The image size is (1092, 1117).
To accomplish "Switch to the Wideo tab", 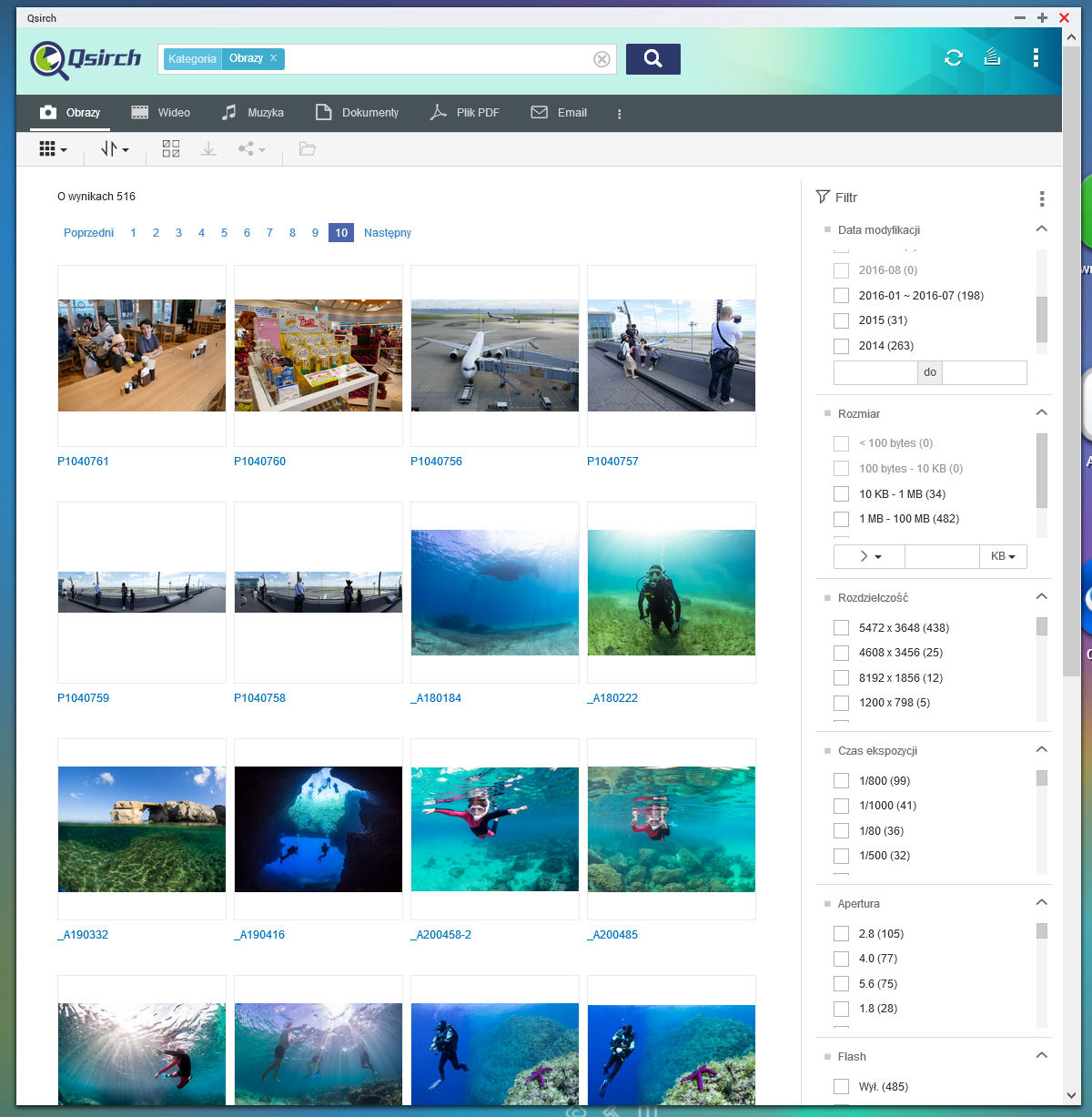I will (x=161, y=113).
